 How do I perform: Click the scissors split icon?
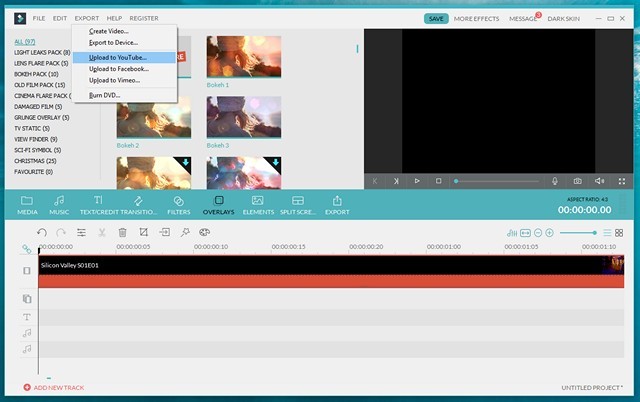pyautogui.click(x=102, y=232)
